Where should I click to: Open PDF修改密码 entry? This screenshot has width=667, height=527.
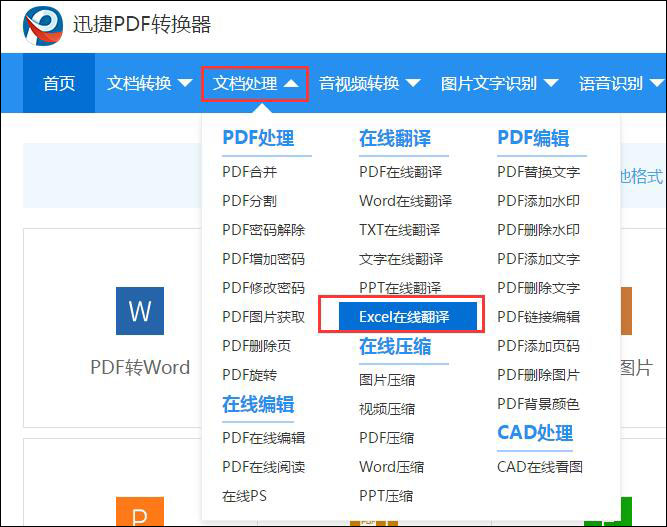click(264, 288)
